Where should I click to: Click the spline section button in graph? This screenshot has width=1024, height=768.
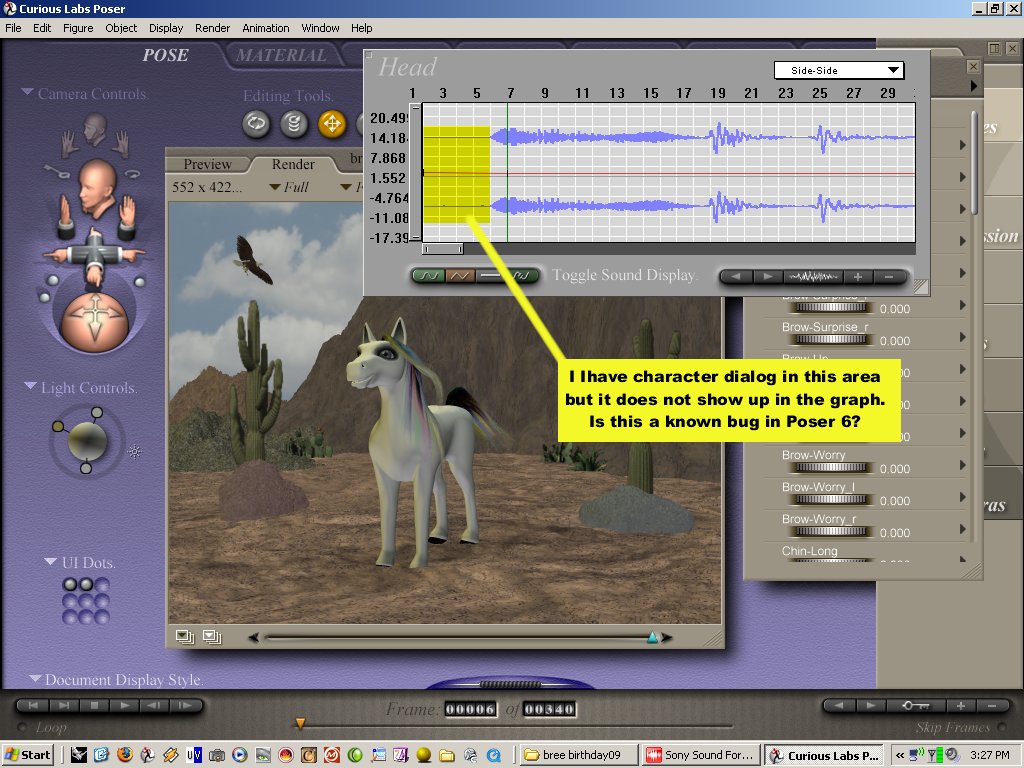pyautogui.click(x=429, y=276)
